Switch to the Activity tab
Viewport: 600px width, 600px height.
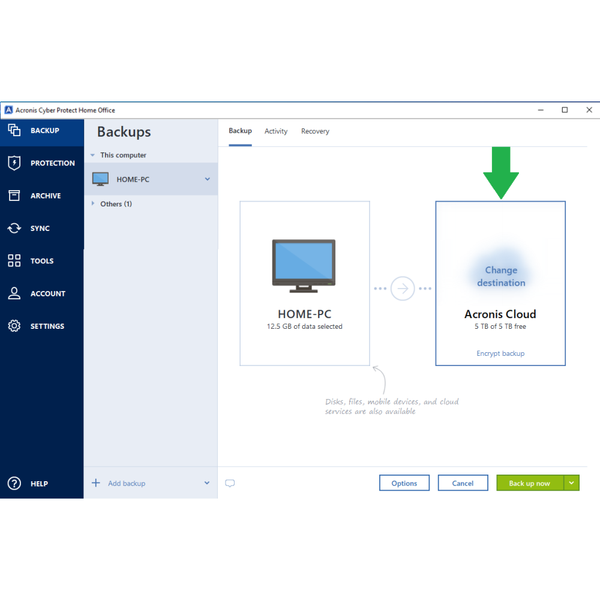(276, 131)
